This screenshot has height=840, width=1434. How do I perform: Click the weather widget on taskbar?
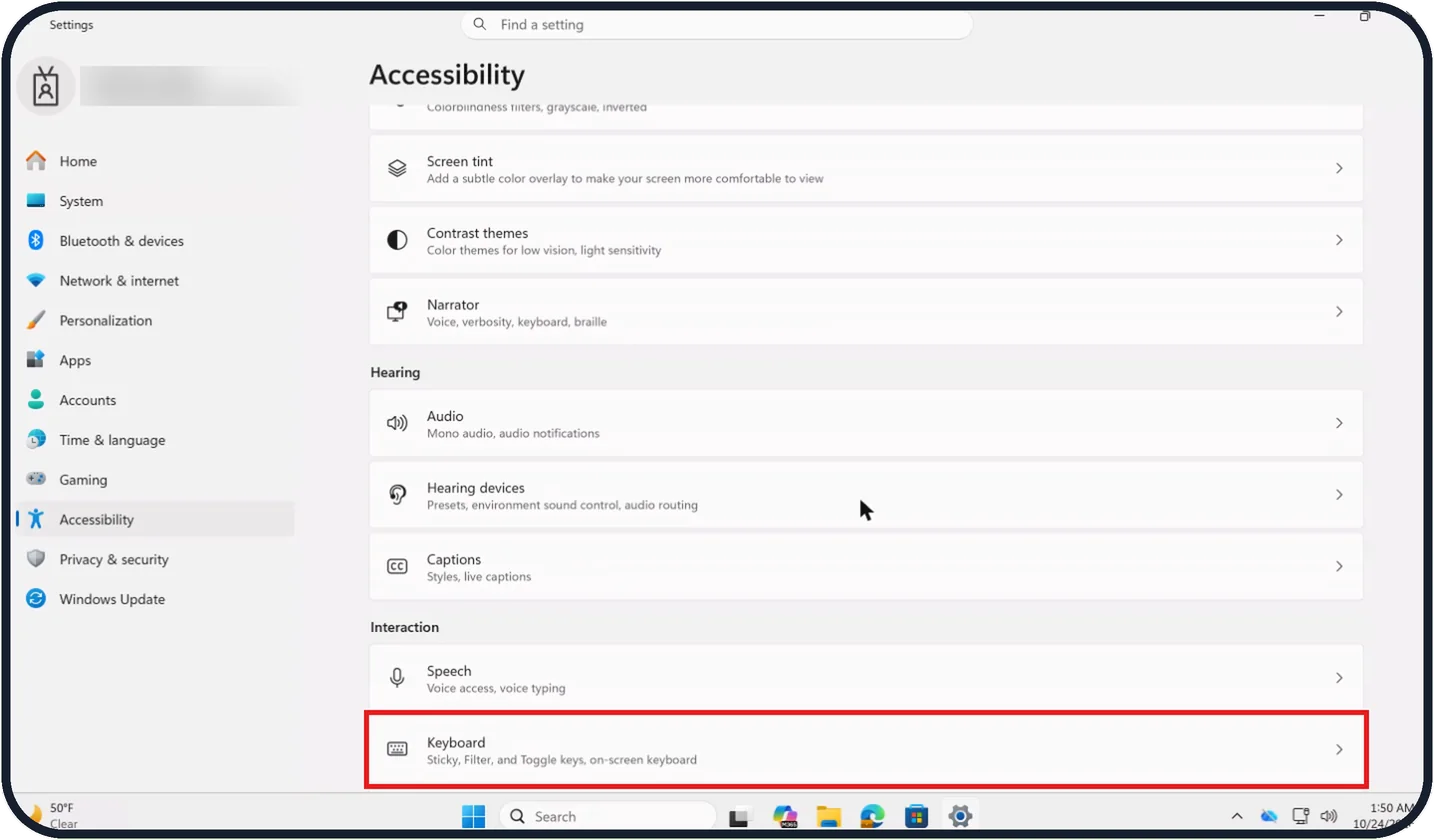tap(52, 815)
